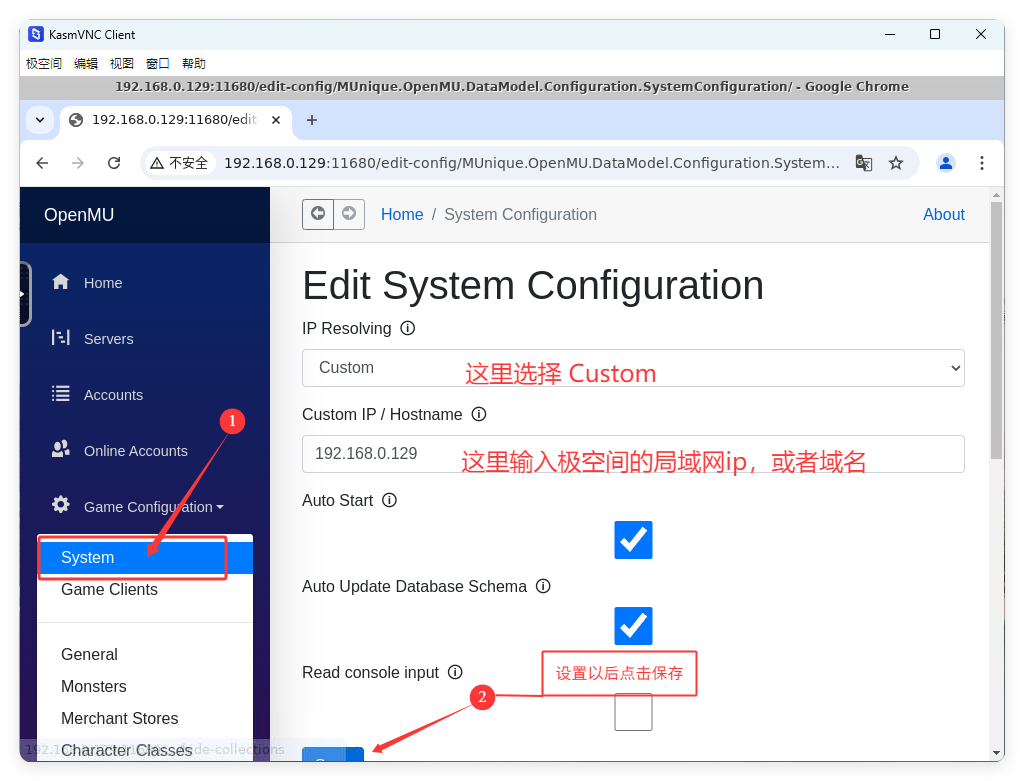Show info for IP Resolving

[x=408, y=328]
